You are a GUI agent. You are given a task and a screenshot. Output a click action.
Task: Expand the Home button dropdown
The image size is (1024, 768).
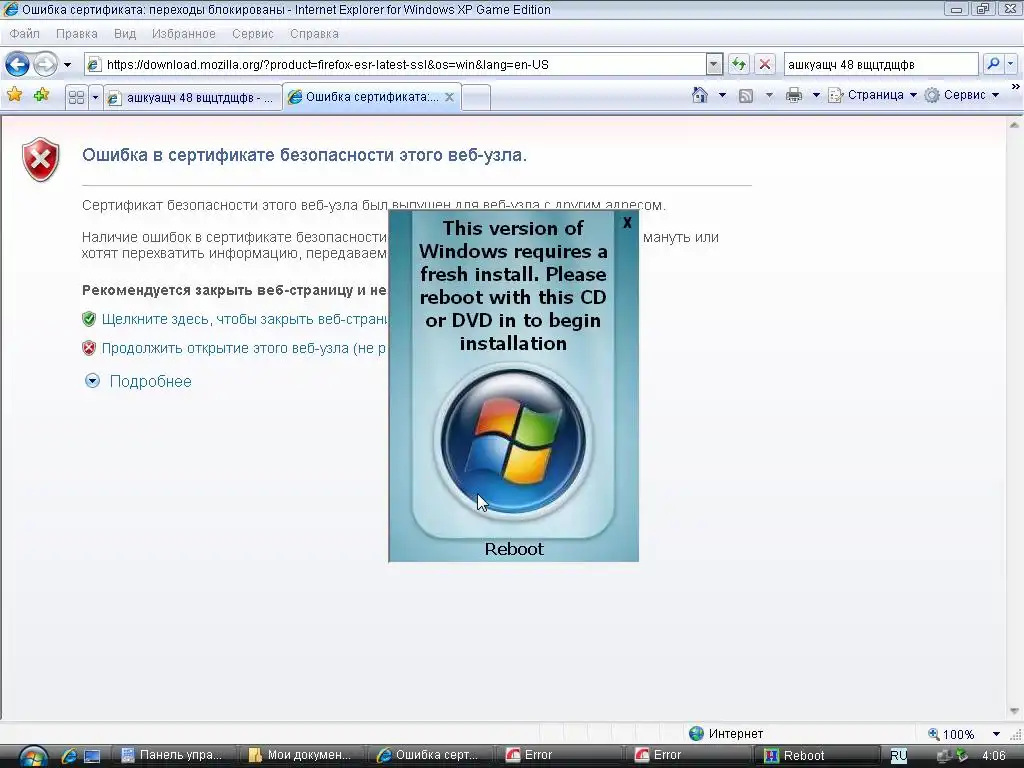coord(722,95)
